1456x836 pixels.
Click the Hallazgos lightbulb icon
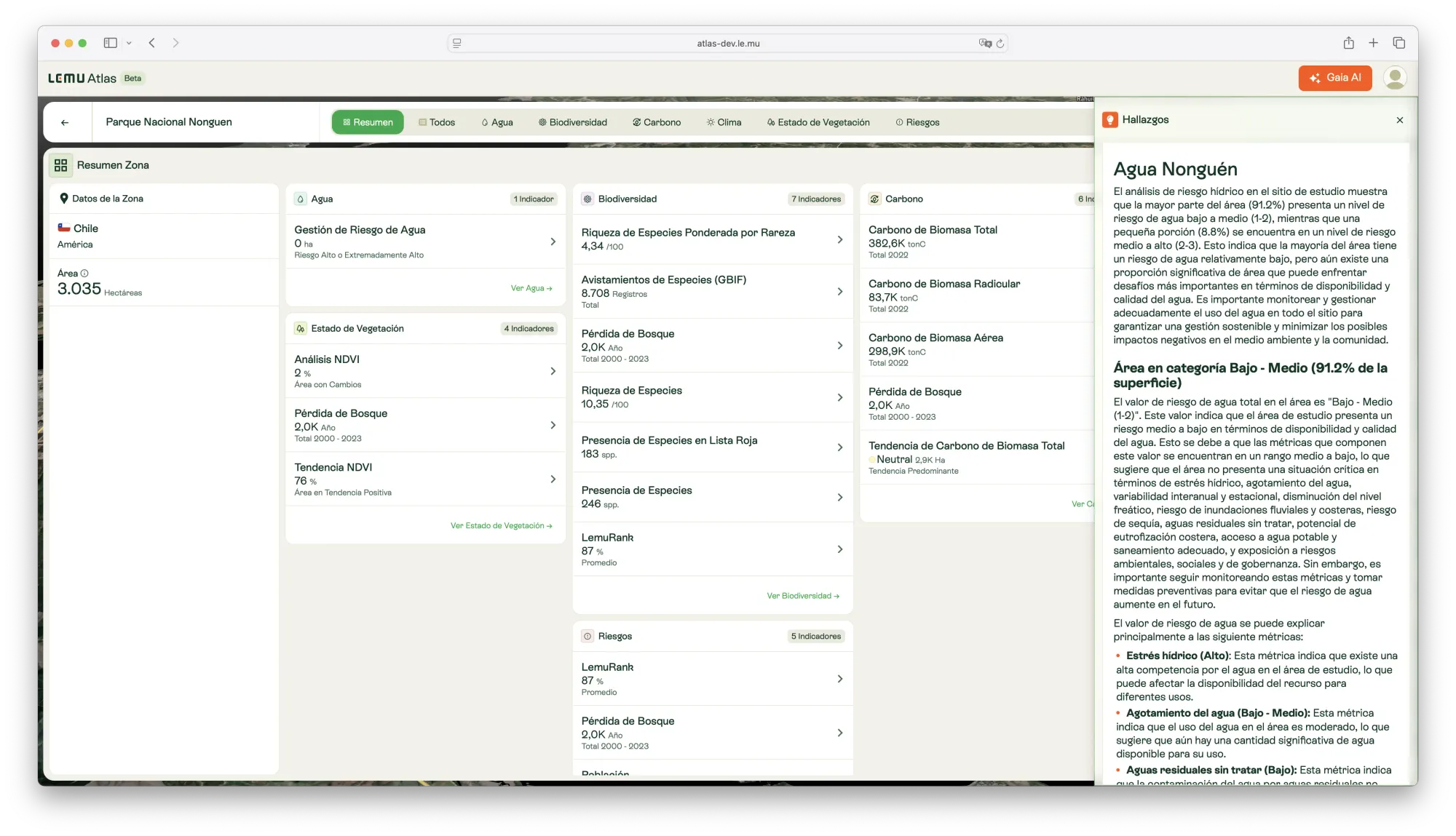(1109, 120)
